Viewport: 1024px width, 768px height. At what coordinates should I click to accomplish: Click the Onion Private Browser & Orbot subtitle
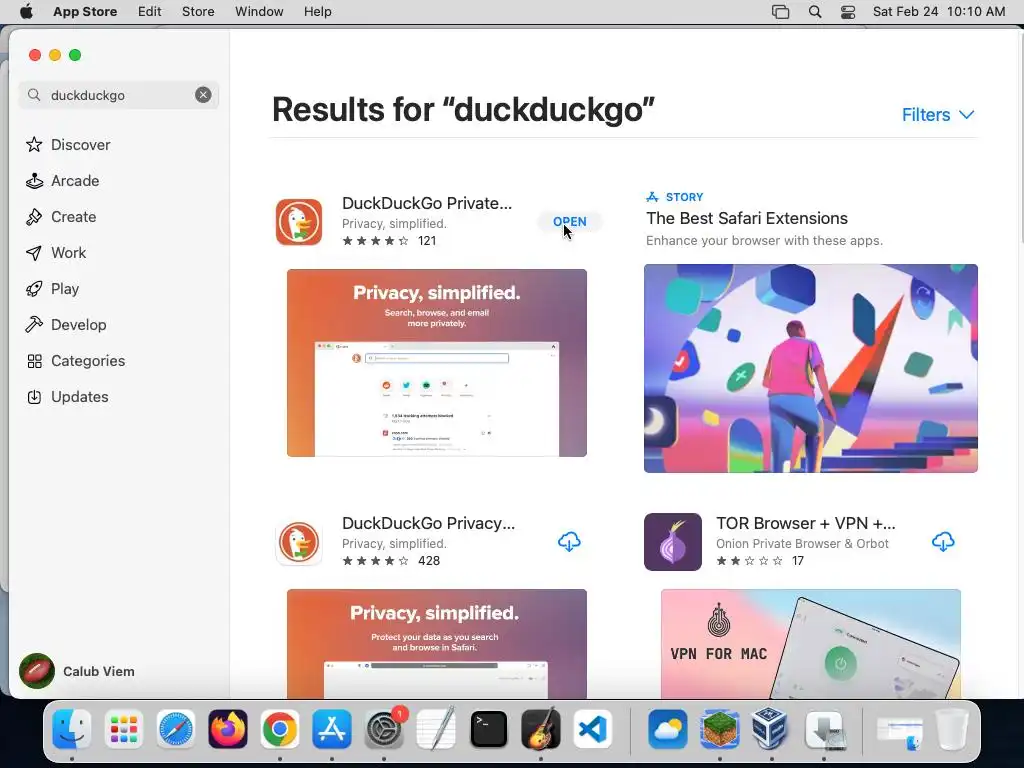pos(802,543)
